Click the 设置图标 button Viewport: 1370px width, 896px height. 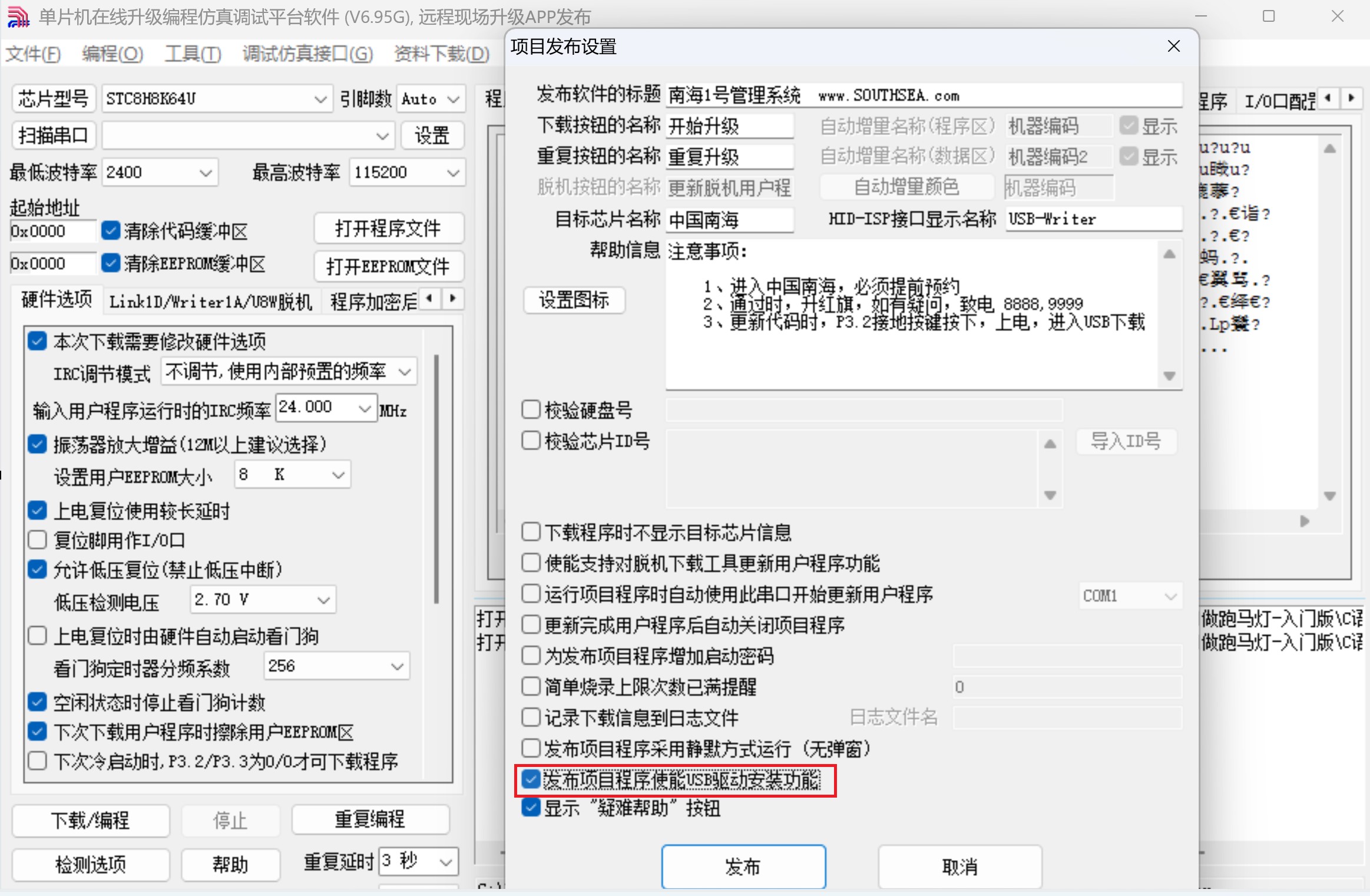pyautogui.click(x=574, y=300)
